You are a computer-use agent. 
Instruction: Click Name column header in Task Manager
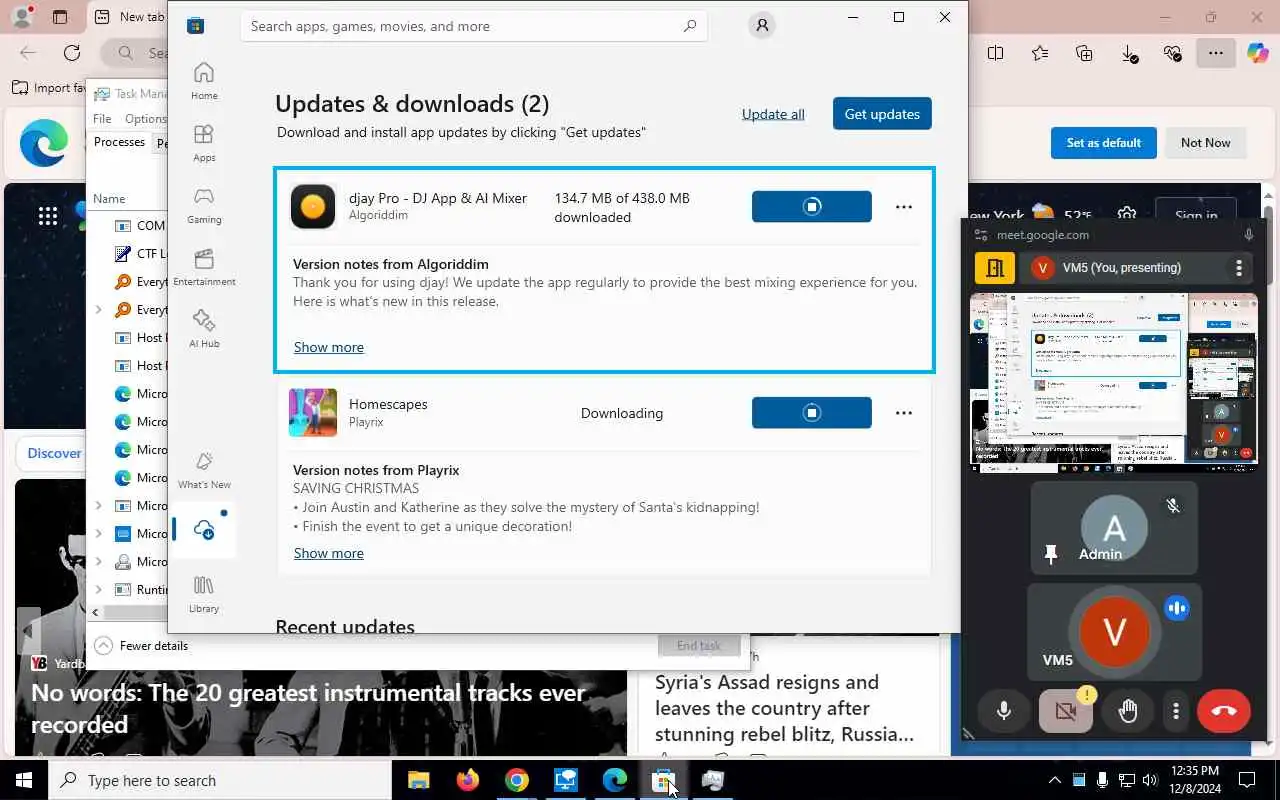109,198
